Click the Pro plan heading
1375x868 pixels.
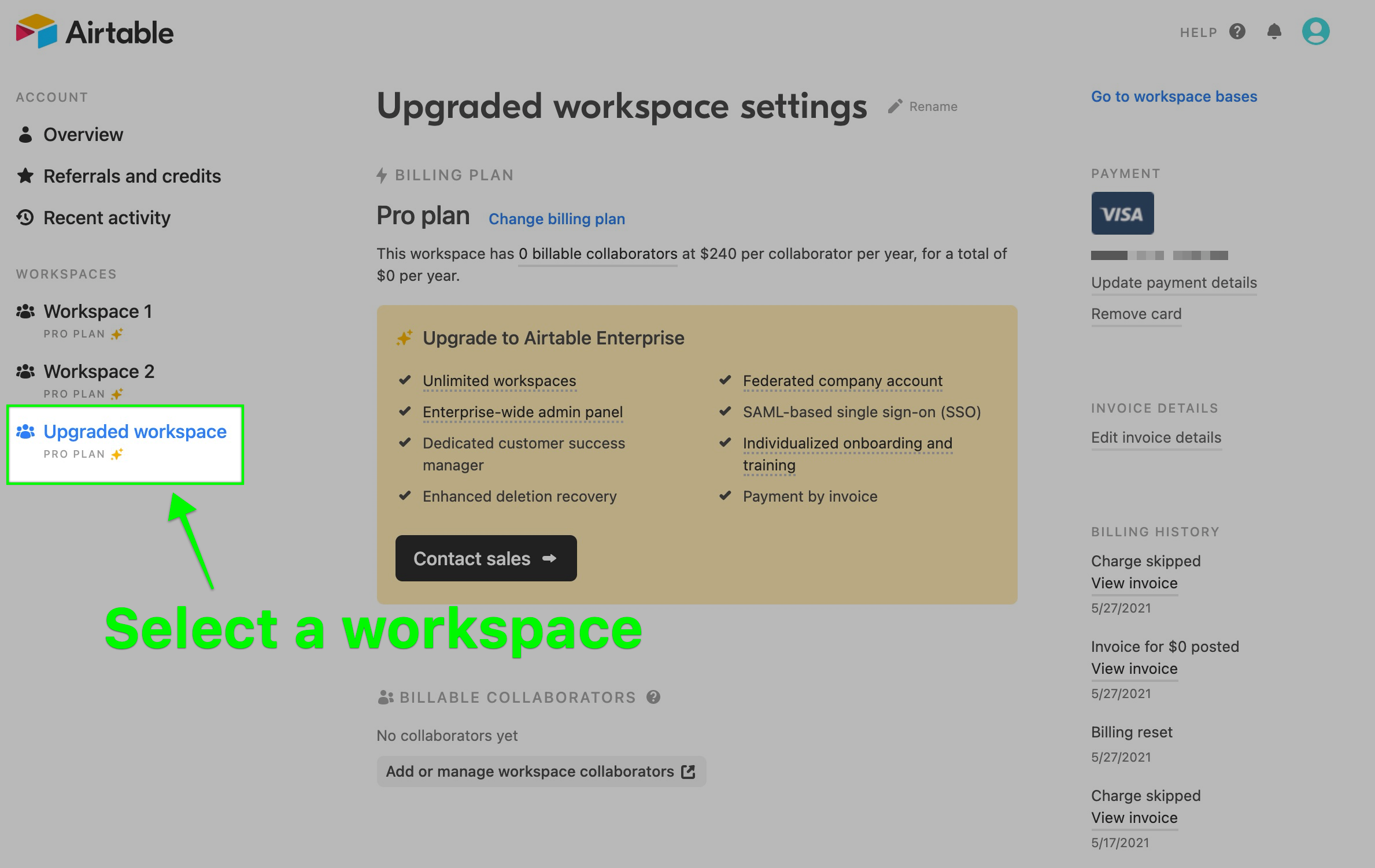click(423, 216)
